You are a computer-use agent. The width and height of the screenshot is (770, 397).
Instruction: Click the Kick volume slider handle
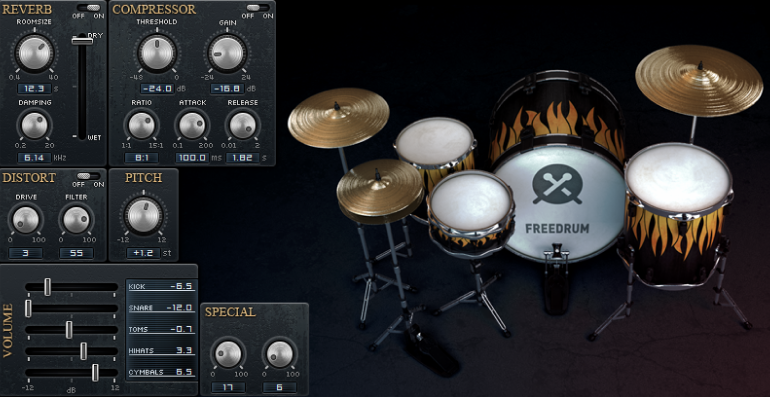[47, 287]
